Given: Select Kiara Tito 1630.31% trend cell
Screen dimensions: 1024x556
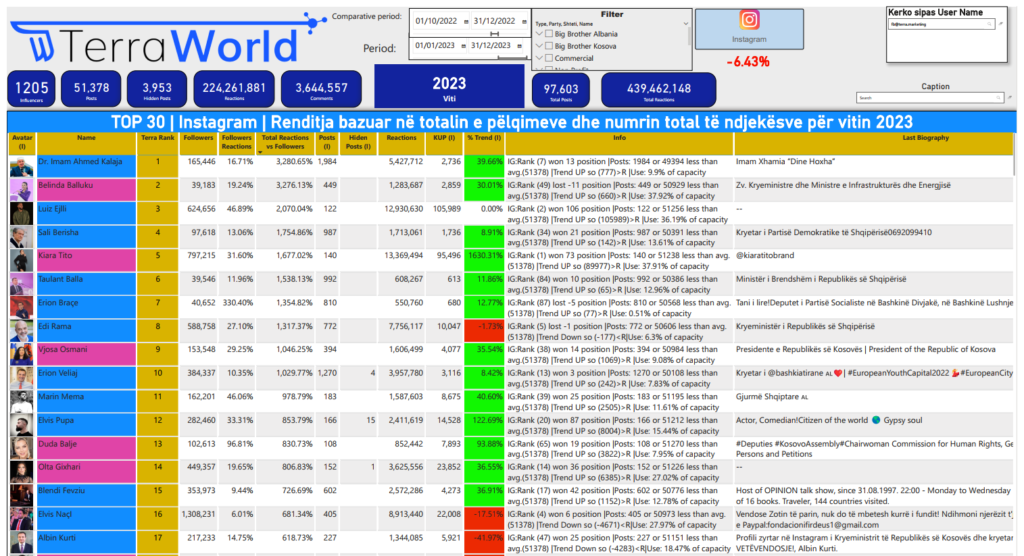Looking at the screenshot, I should 484,260.
